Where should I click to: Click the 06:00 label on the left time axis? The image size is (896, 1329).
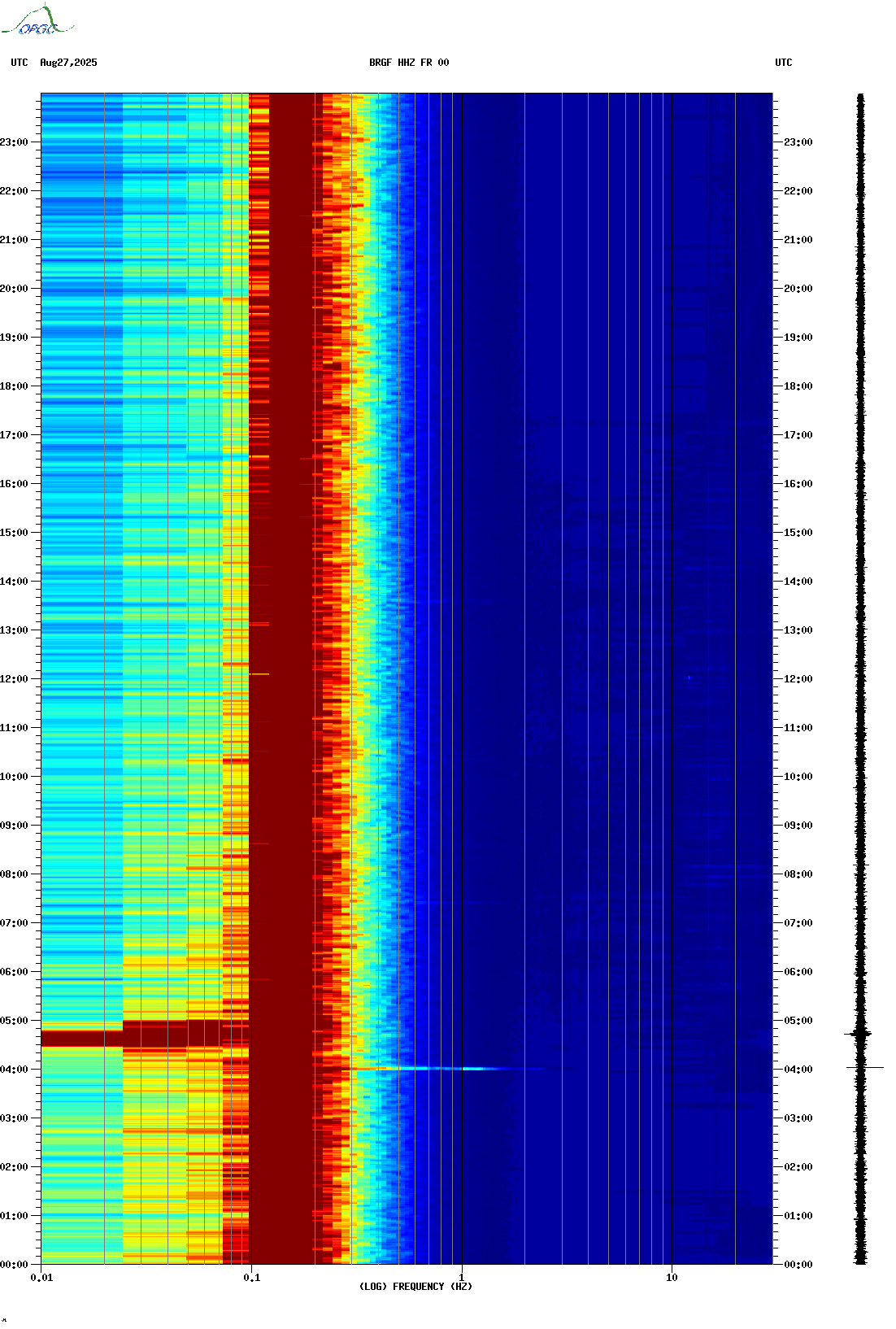click(x=14, y=972)
